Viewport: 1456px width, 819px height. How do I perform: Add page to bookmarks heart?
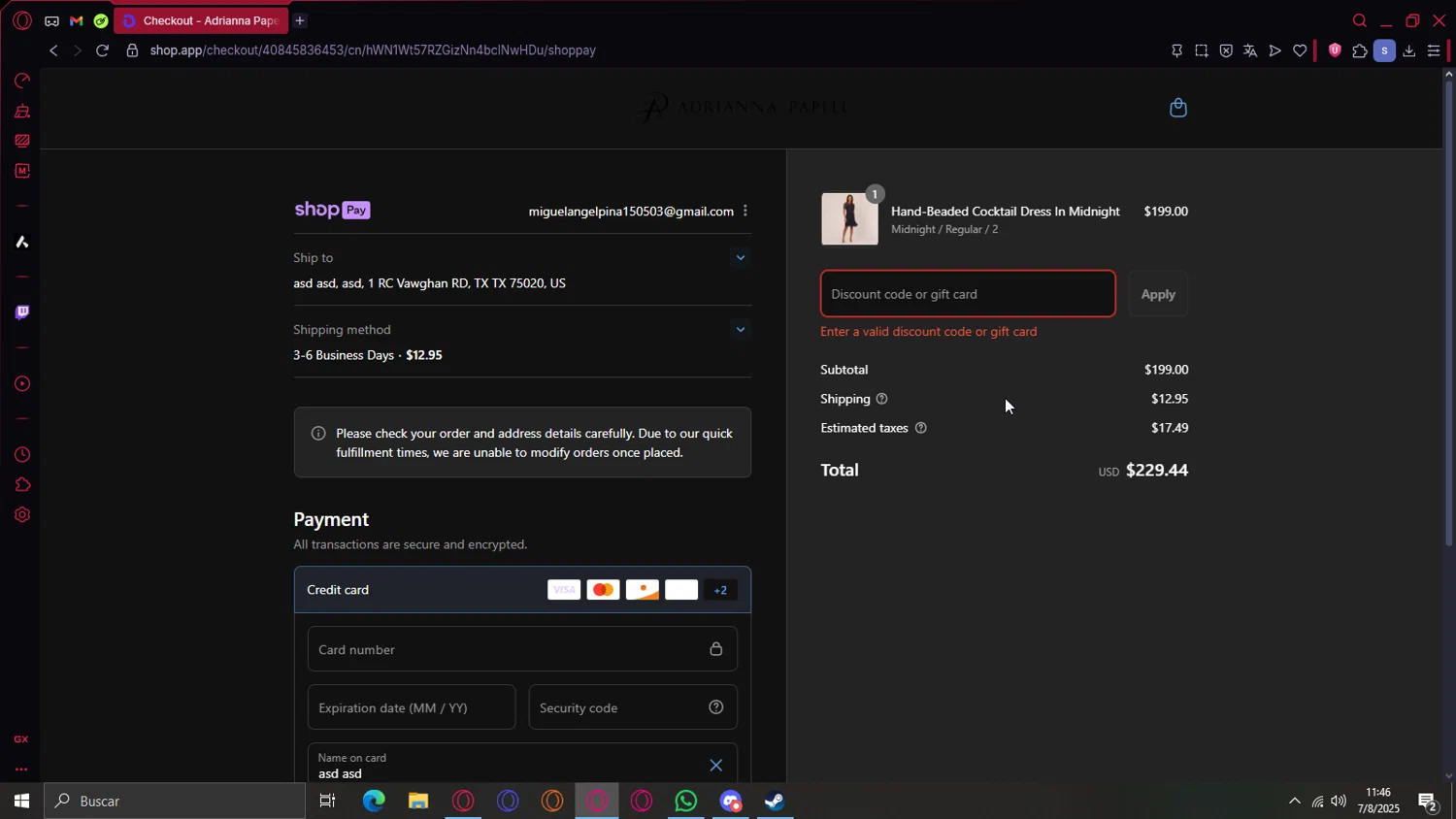(1300, 50)
